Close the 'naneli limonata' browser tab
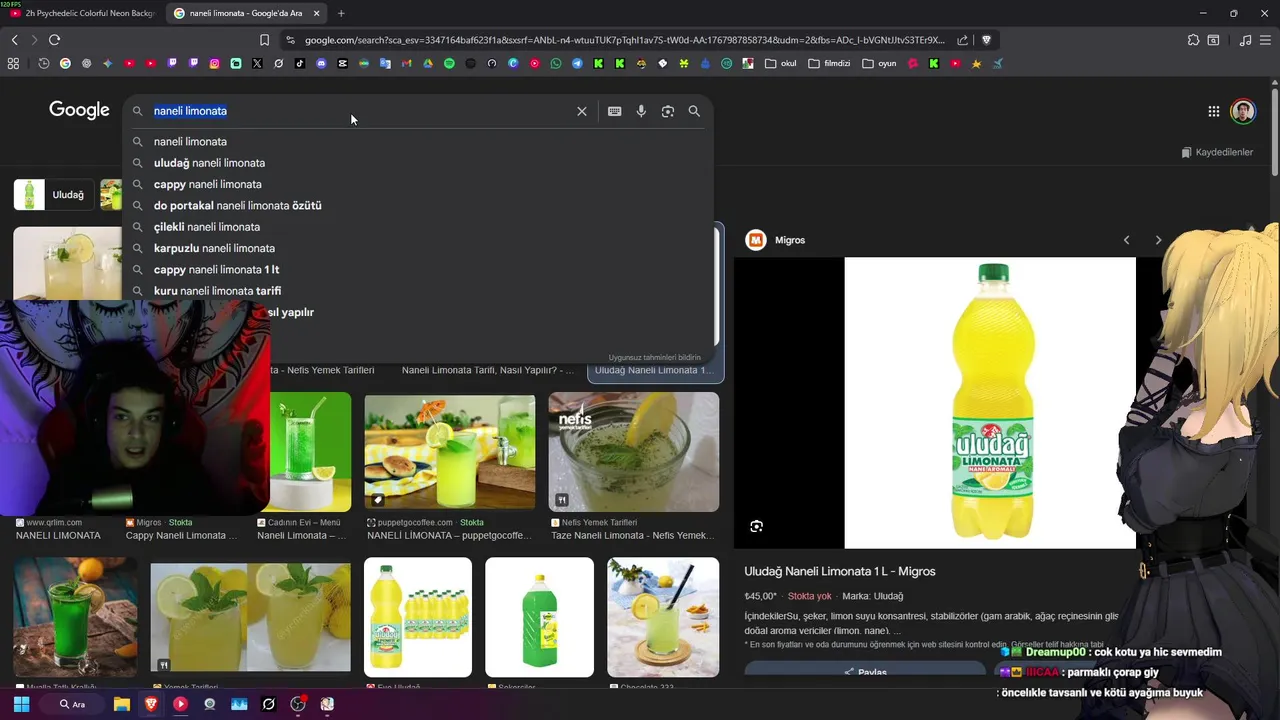The width and height of the screenshot is (1280, 720). click(317, 13)
